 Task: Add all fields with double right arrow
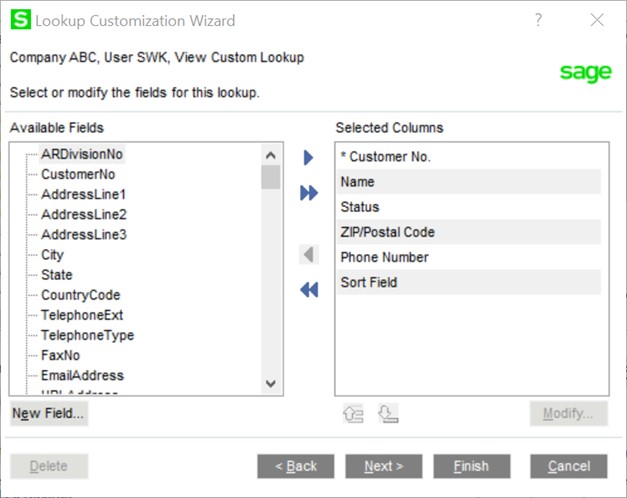309,193
